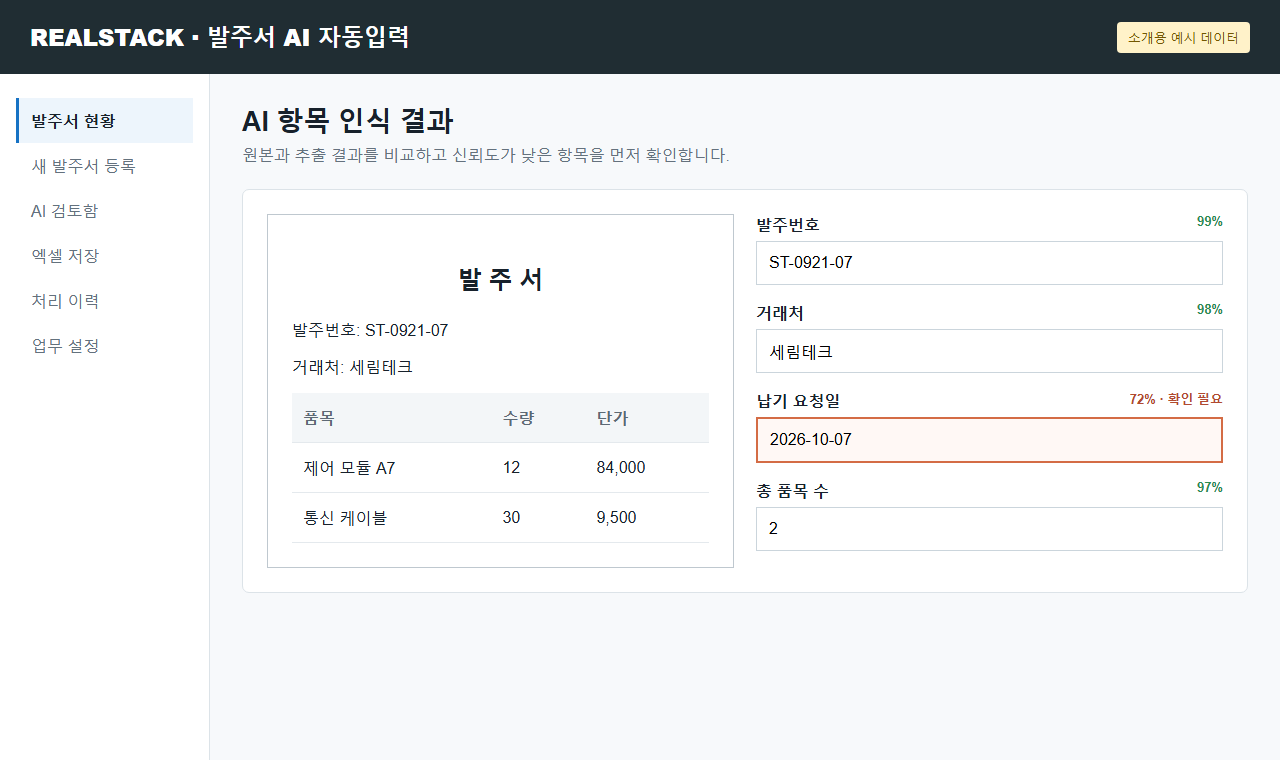Click the 총 품목 수 label
Image resolution: width=1280 pixels, height=760 pixels.
point(792,491)
